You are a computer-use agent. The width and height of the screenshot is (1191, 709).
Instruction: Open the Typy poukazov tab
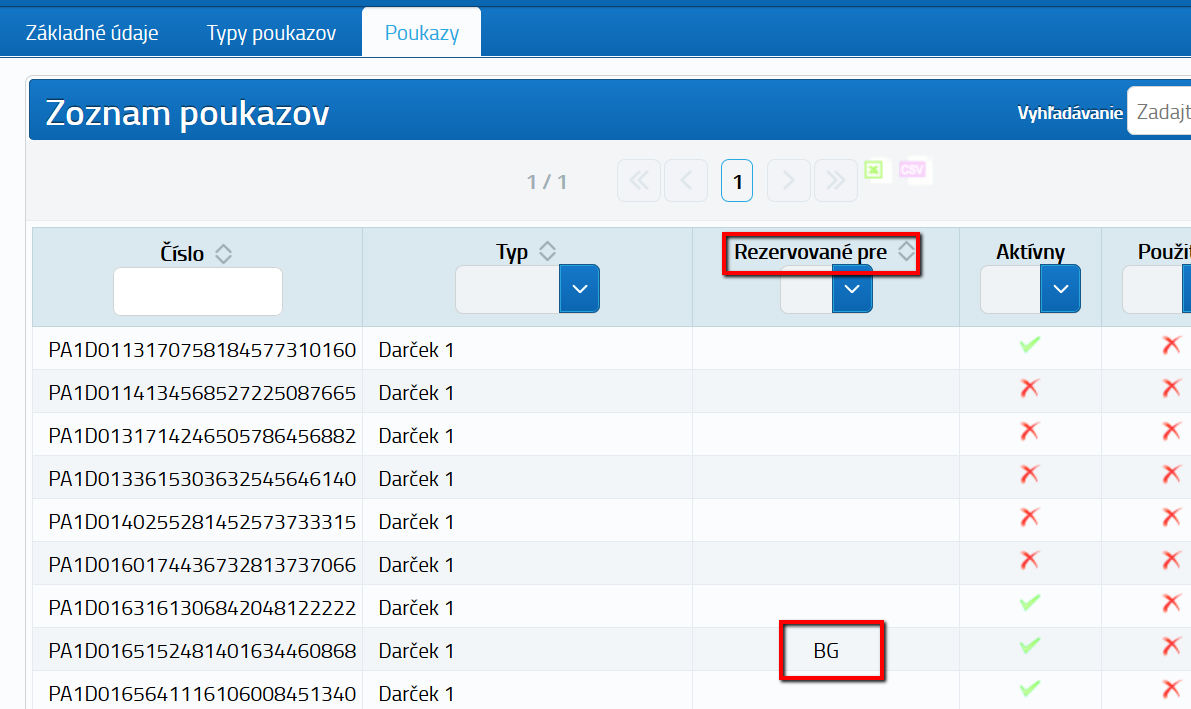click(271, 33)
